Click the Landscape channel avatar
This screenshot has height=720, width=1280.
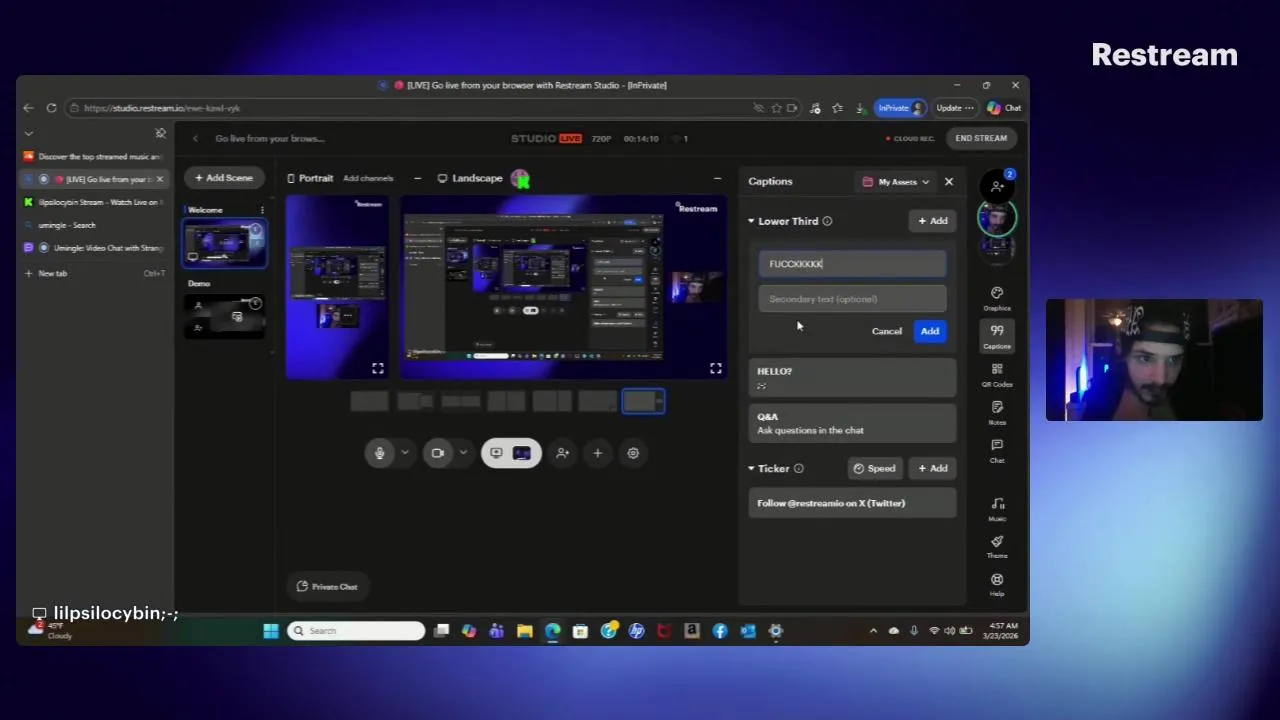pyautogui.click(x=520, y=179)
